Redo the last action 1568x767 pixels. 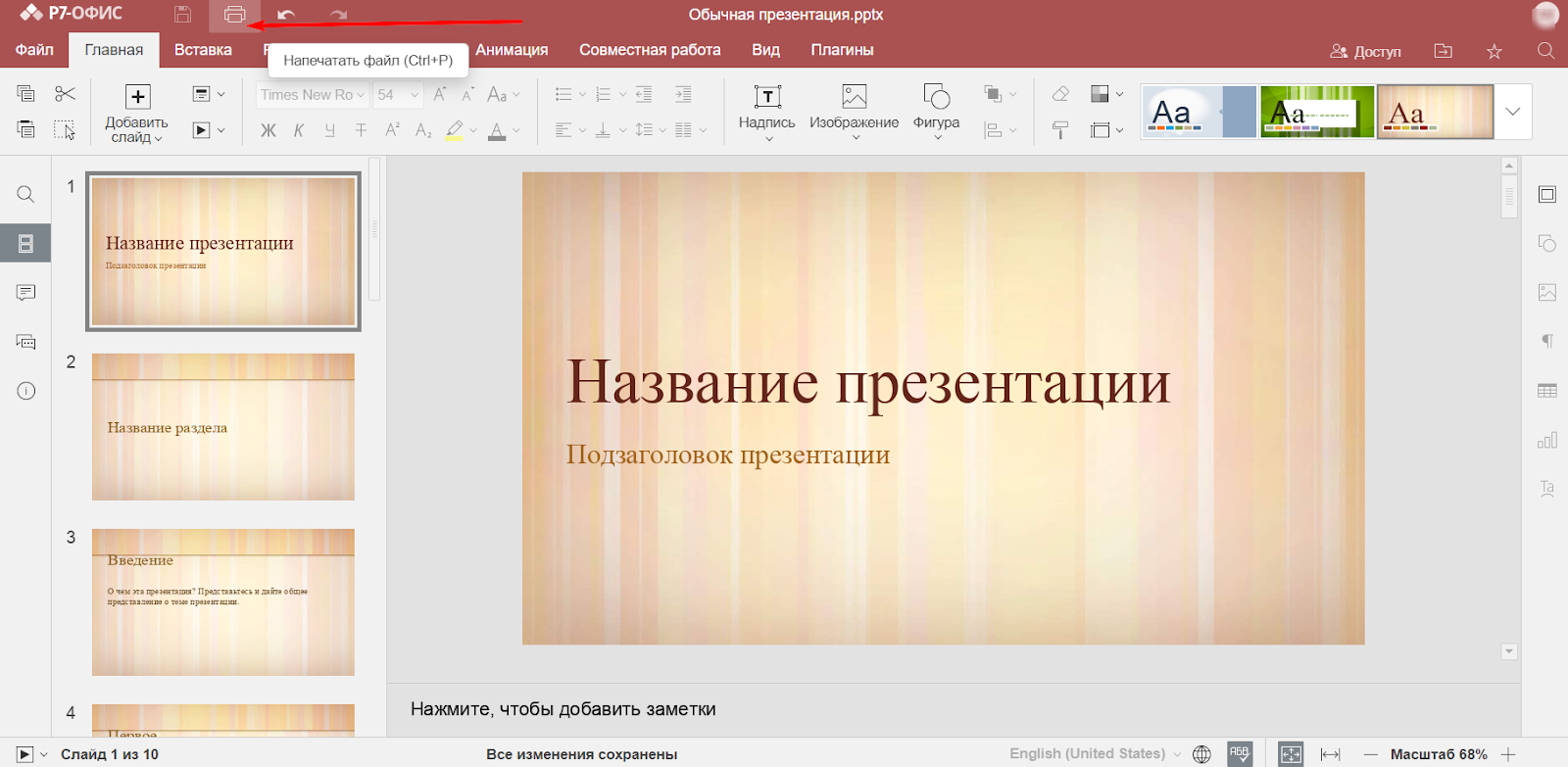pos(338,15)
